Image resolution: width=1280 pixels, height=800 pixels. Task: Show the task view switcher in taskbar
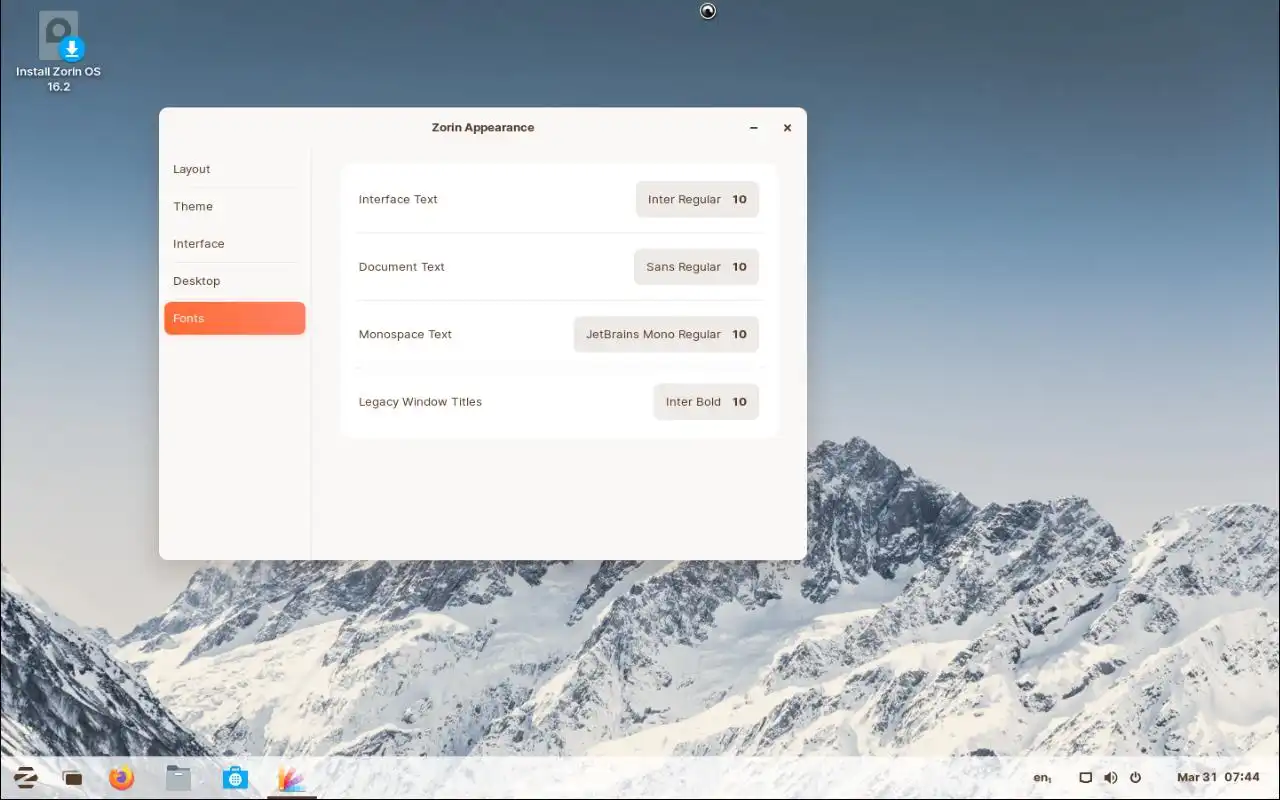(72, 778)
